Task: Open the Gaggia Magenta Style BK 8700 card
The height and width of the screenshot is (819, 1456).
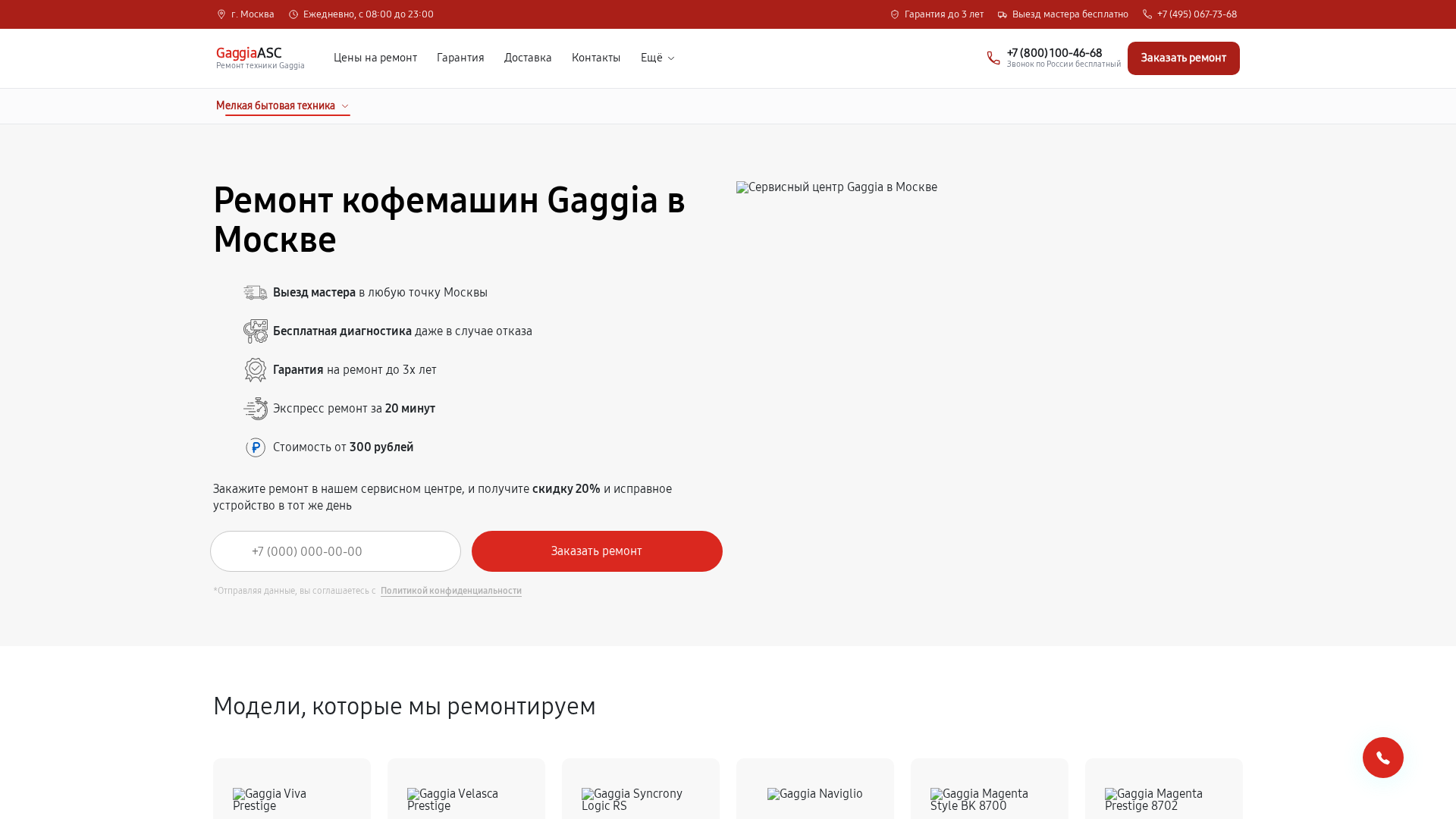Action: (x=990, y=789)
